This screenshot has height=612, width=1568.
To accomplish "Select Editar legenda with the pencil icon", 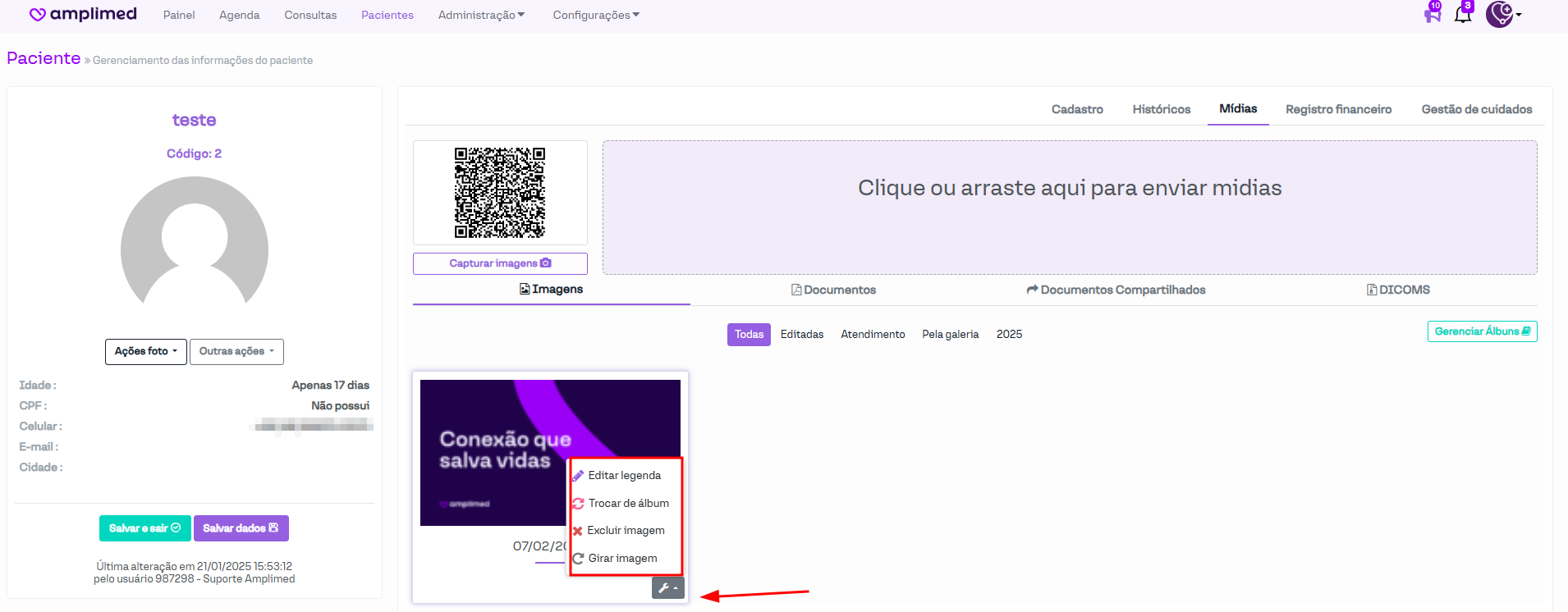I will [624, 476].
